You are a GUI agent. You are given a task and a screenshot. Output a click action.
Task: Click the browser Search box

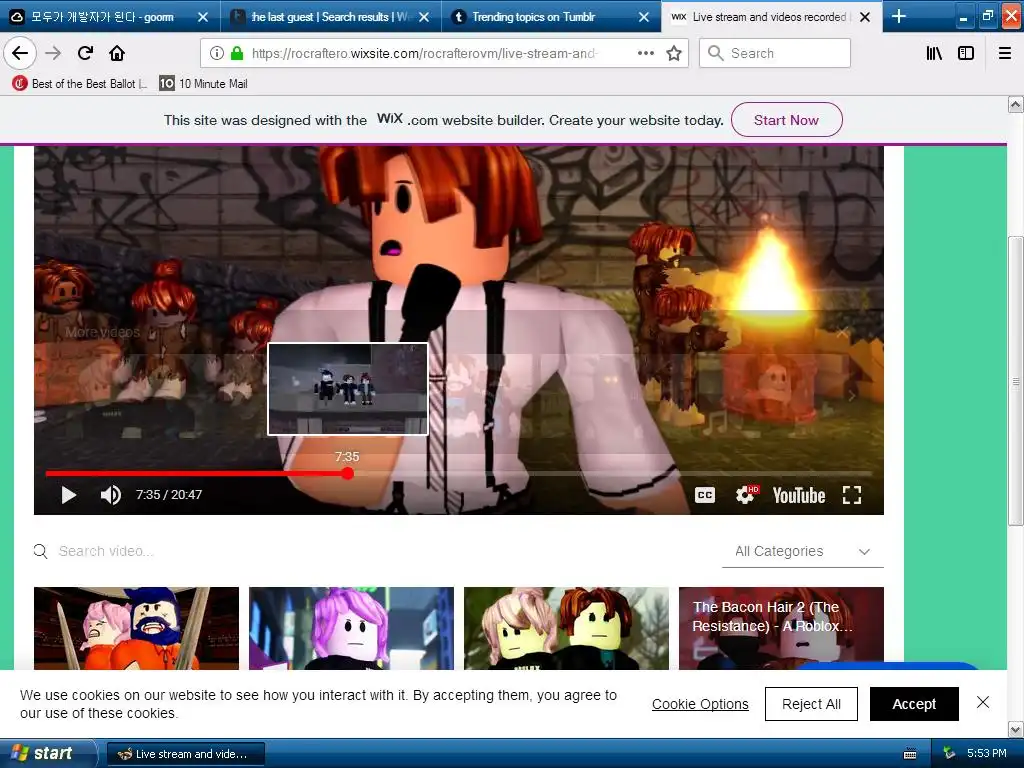pyautogui.click(x=775, y=53)
